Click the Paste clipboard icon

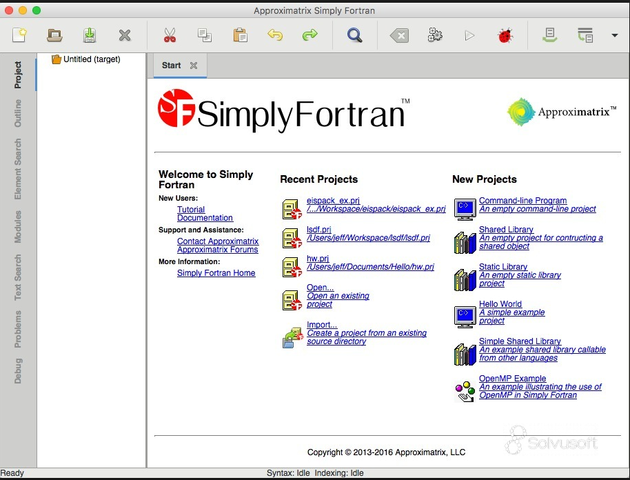(240, 35)
